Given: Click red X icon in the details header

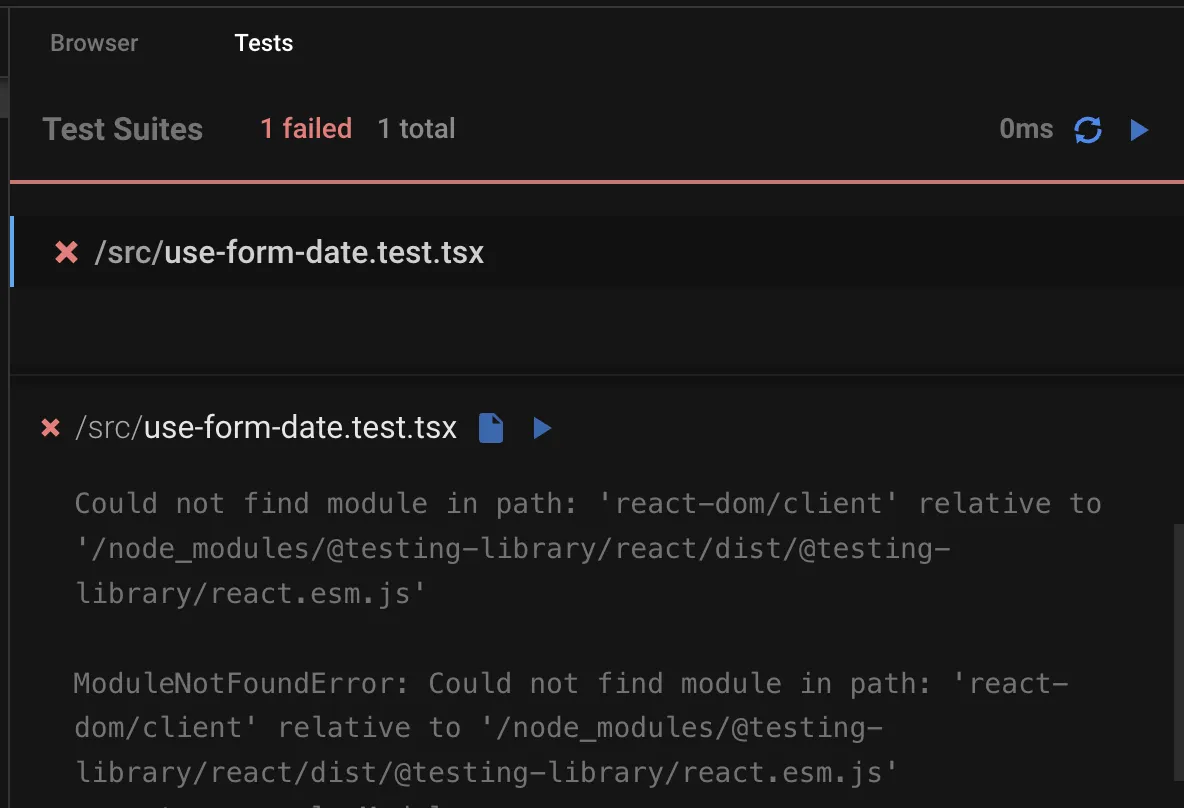Looking at the screenshot, I should click(50, 429).
